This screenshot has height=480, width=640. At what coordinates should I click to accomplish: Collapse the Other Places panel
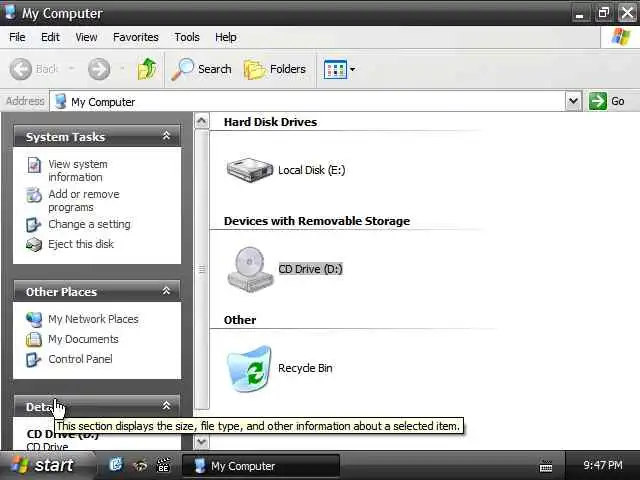point(166,291)
